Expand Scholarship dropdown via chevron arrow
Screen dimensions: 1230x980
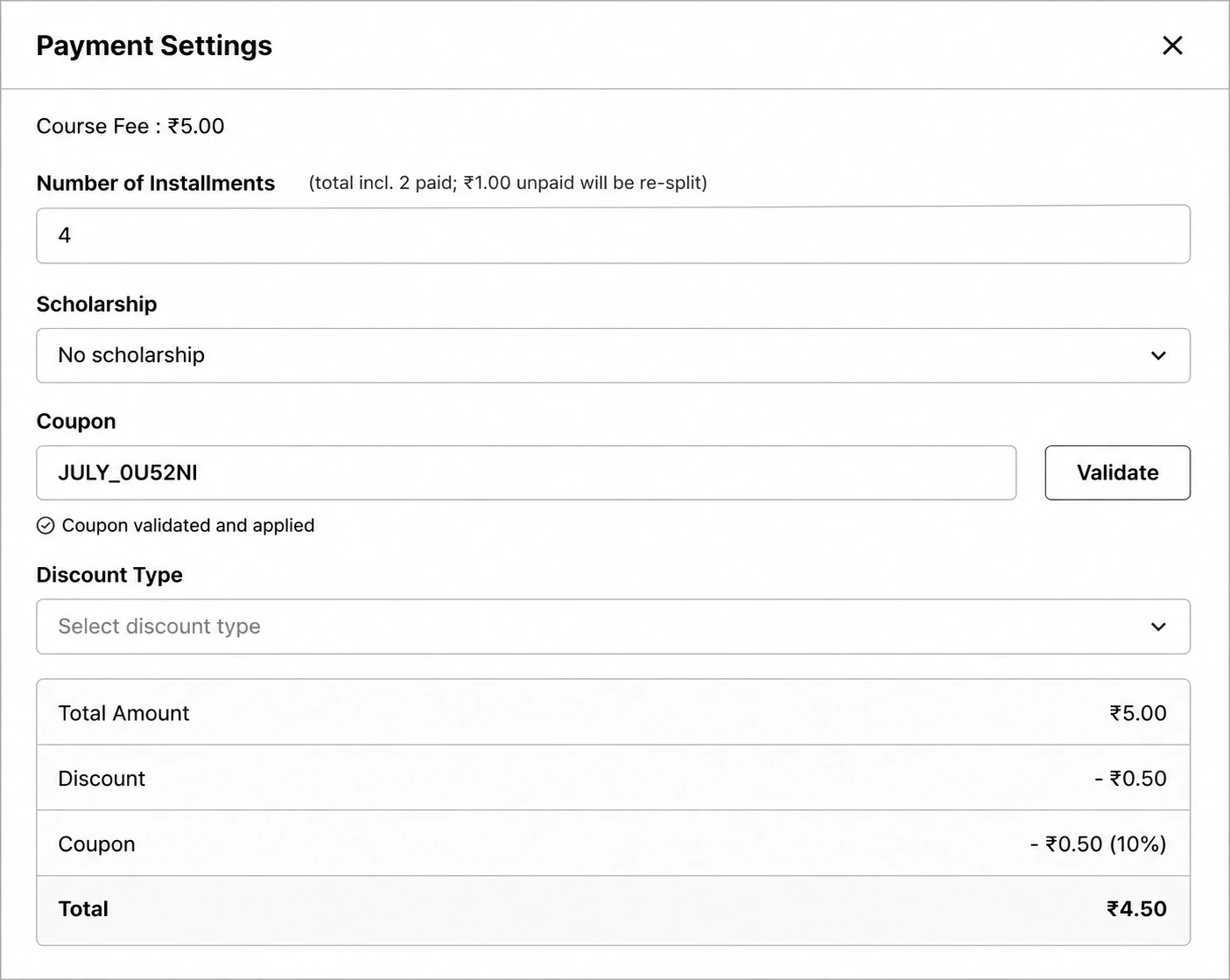[x=1158, y=355]
